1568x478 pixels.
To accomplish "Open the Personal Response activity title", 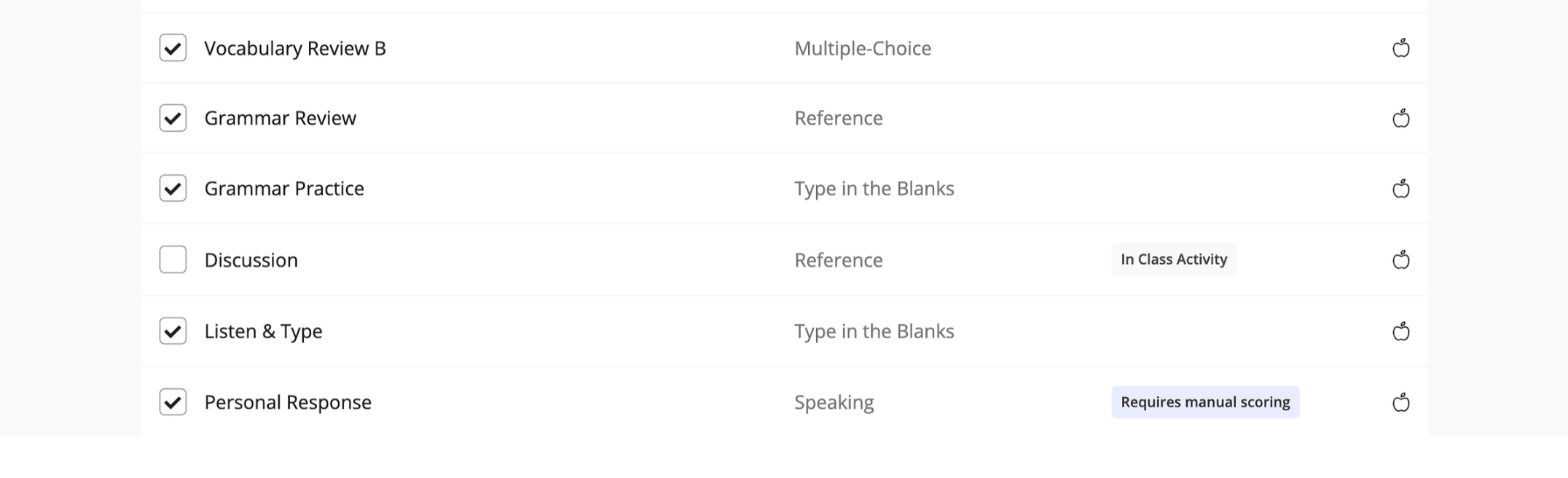I will (x=287, y=403).
